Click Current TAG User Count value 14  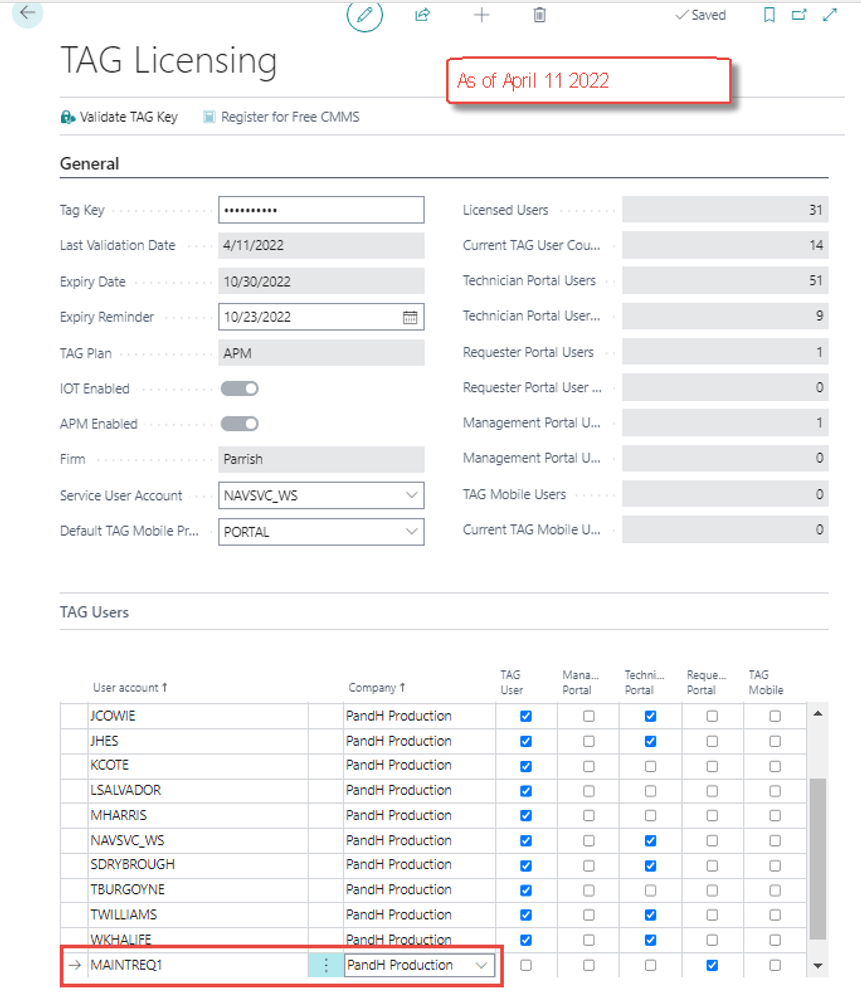[x=725, y=245]
